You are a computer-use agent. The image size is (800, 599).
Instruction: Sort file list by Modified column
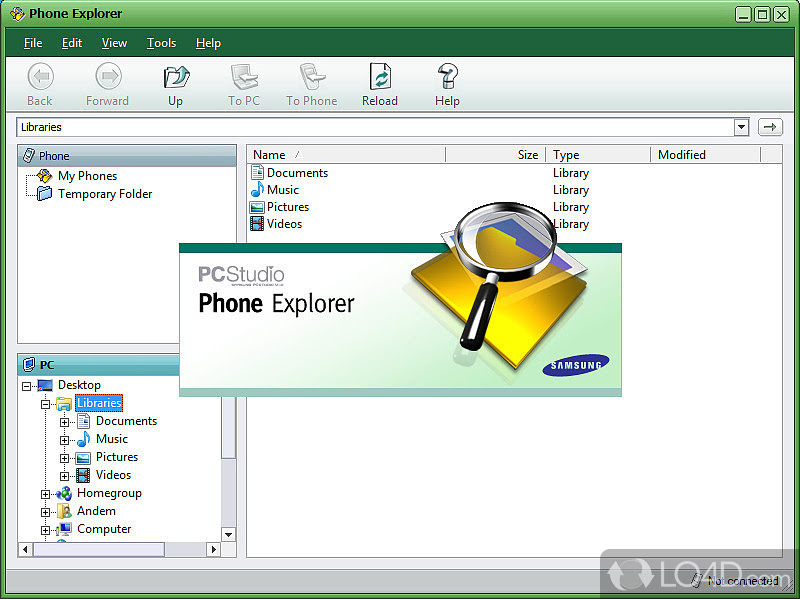click(x=706, y=155)
